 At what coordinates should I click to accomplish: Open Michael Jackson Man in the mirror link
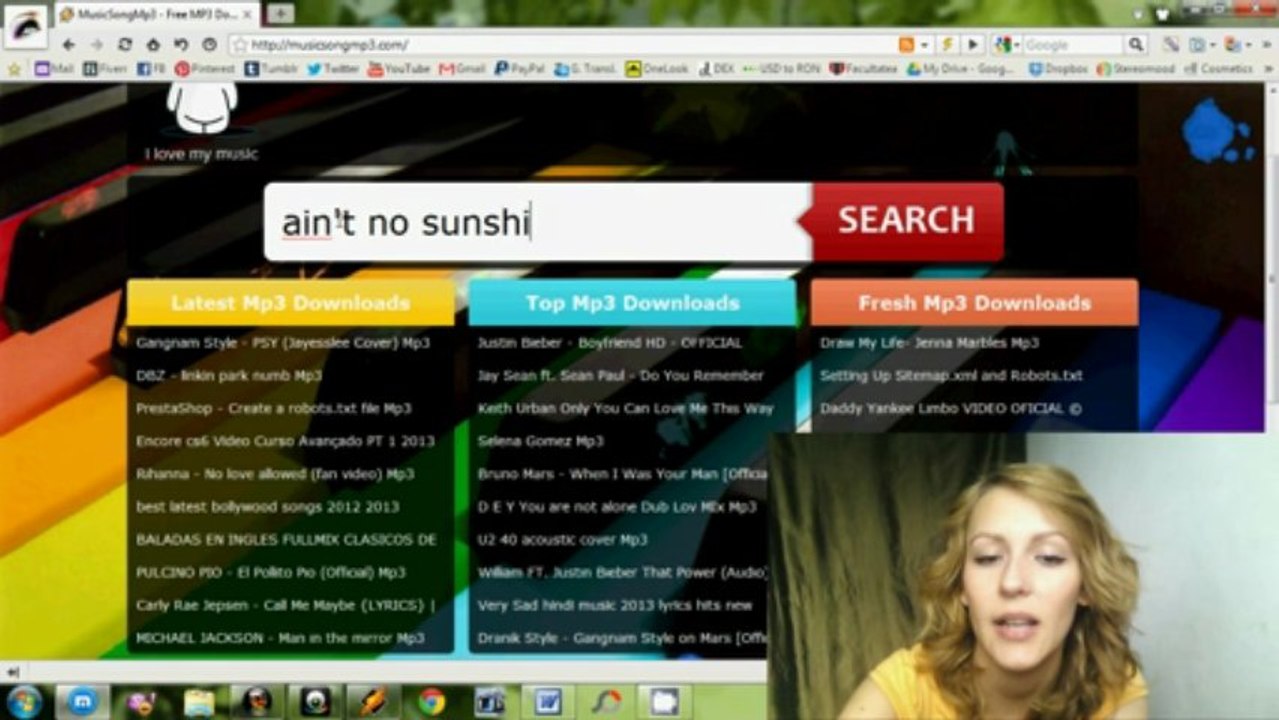tap(280, 638)
